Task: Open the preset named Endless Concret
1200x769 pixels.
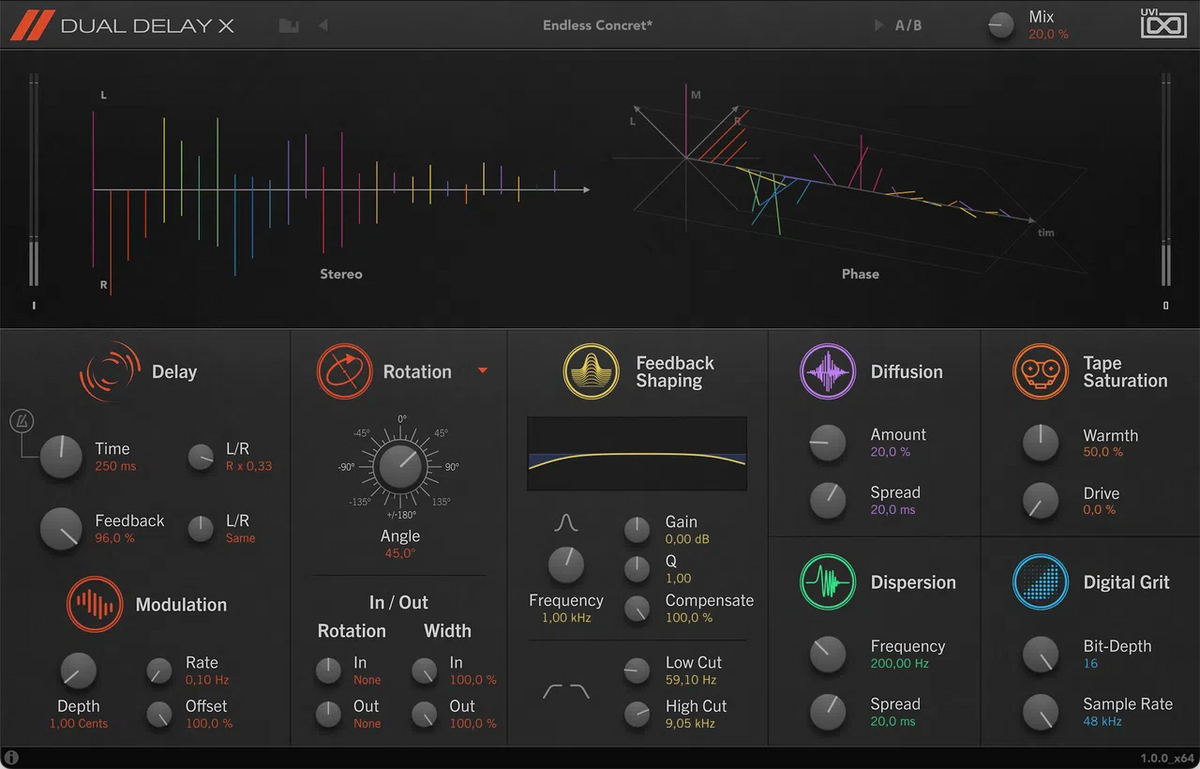Action: 597,25
